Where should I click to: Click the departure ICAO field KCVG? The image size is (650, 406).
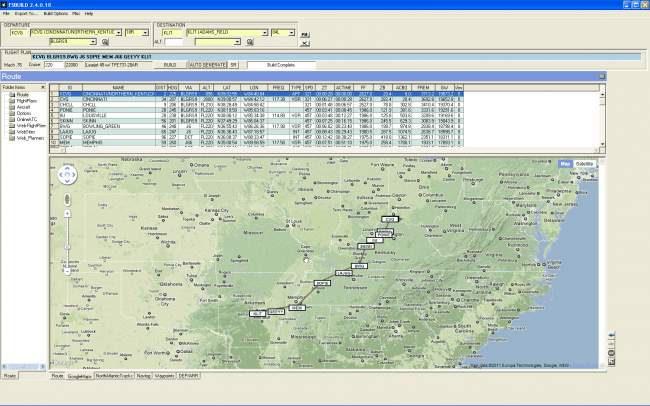(x=19, y=32)
